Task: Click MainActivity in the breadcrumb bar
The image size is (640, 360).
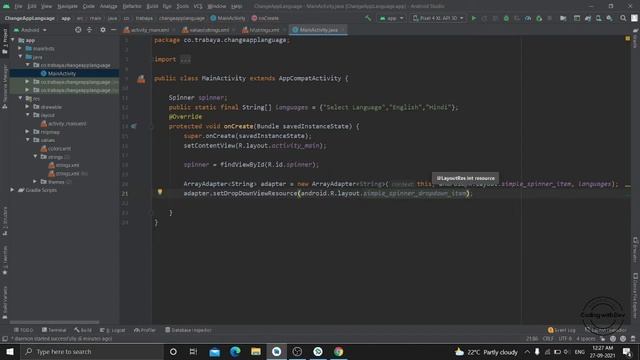Action: (228, 18)
